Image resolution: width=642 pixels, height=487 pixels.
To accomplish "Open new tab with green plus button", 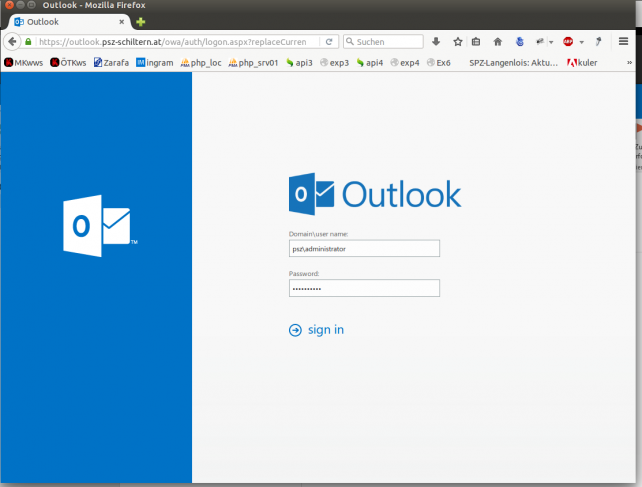I will click(141, 22).
